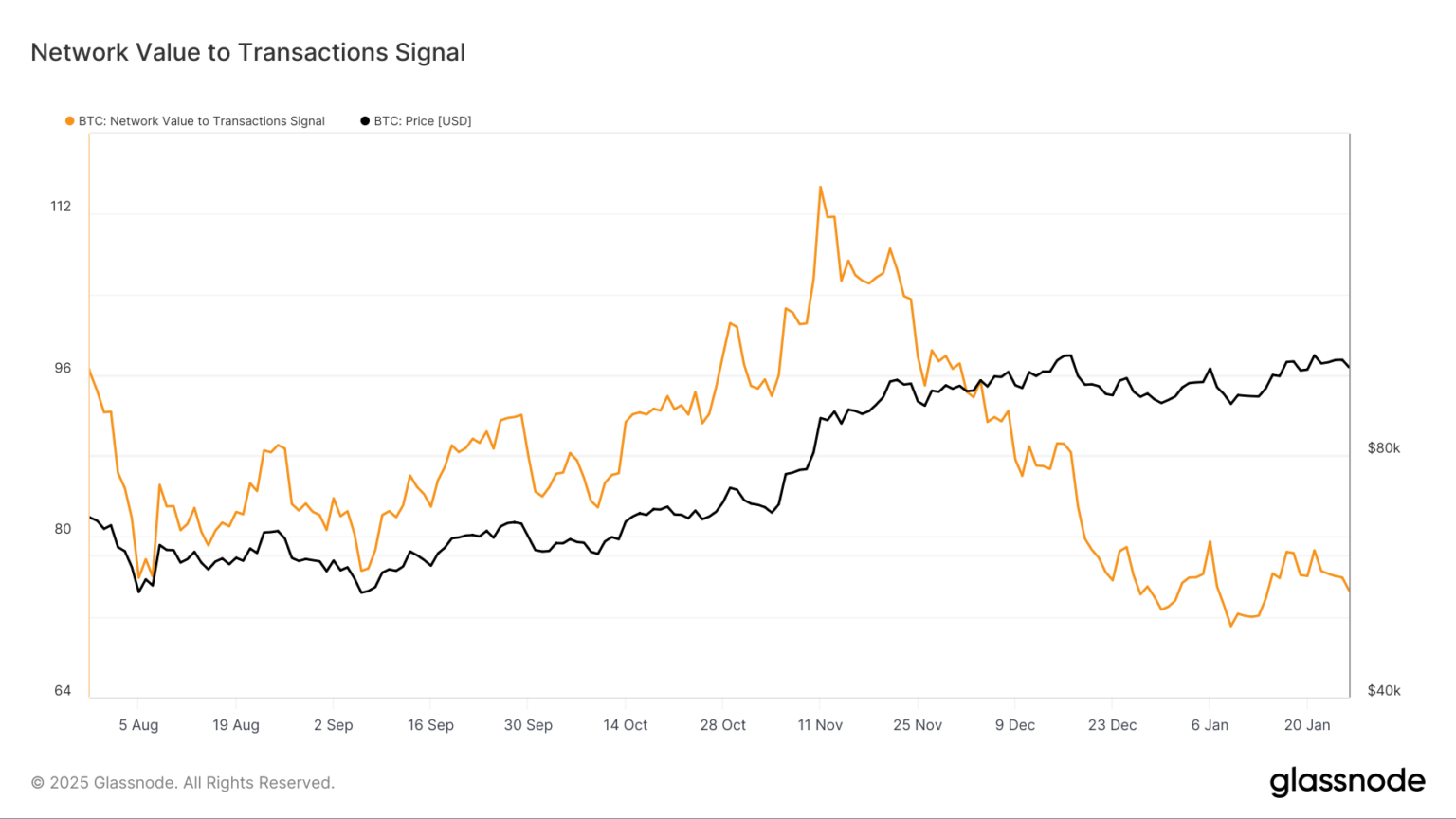Click the black BTC Price legend dot
The height and width of the screenshot is (819, 1456).
[x=365, y=121]
